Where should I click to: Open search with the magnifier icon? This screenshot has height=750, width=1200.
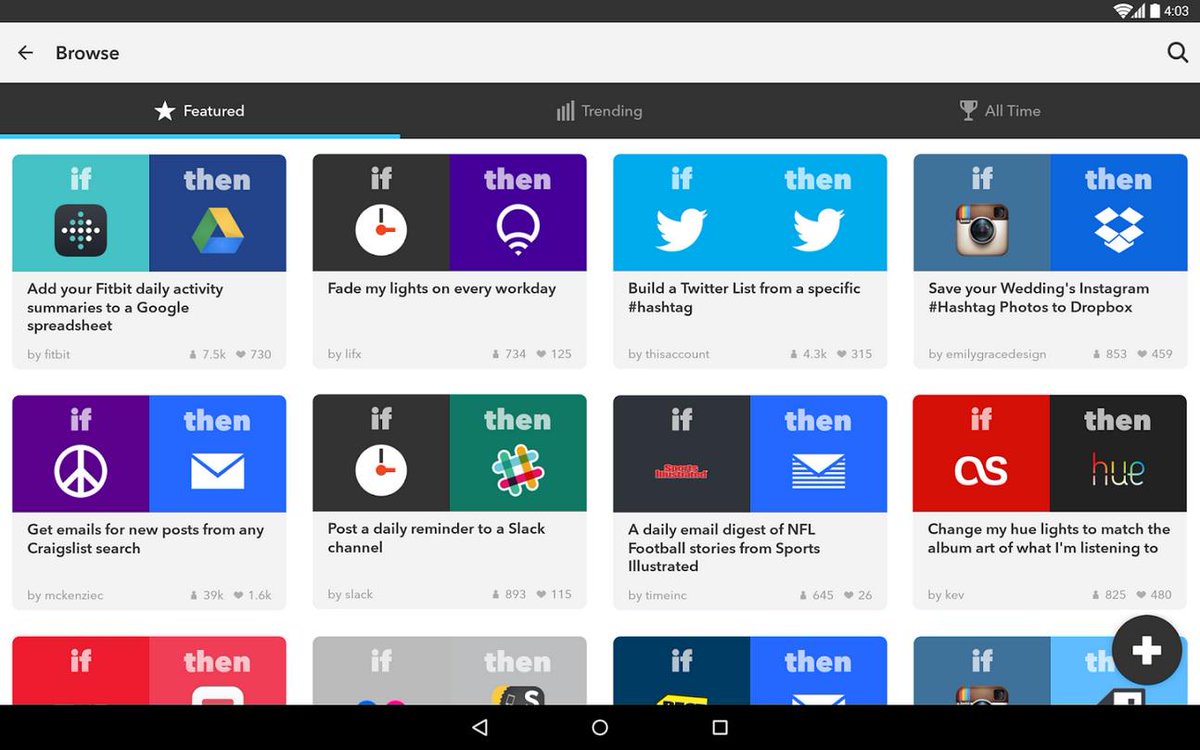1177,53
